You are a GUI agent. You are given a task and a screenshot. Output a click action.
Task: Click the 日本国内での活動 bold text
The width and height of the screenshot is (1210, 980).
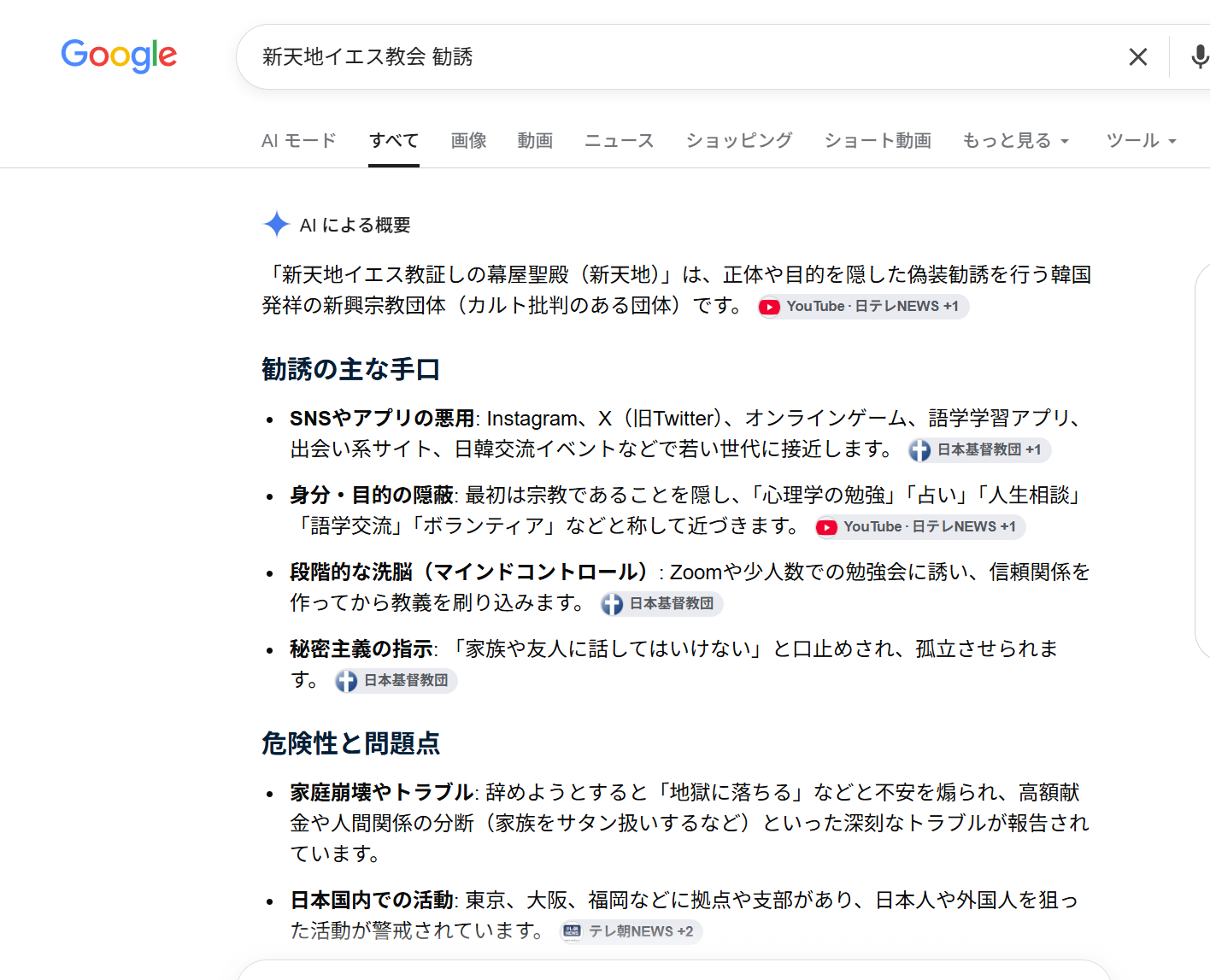[372, 901]
